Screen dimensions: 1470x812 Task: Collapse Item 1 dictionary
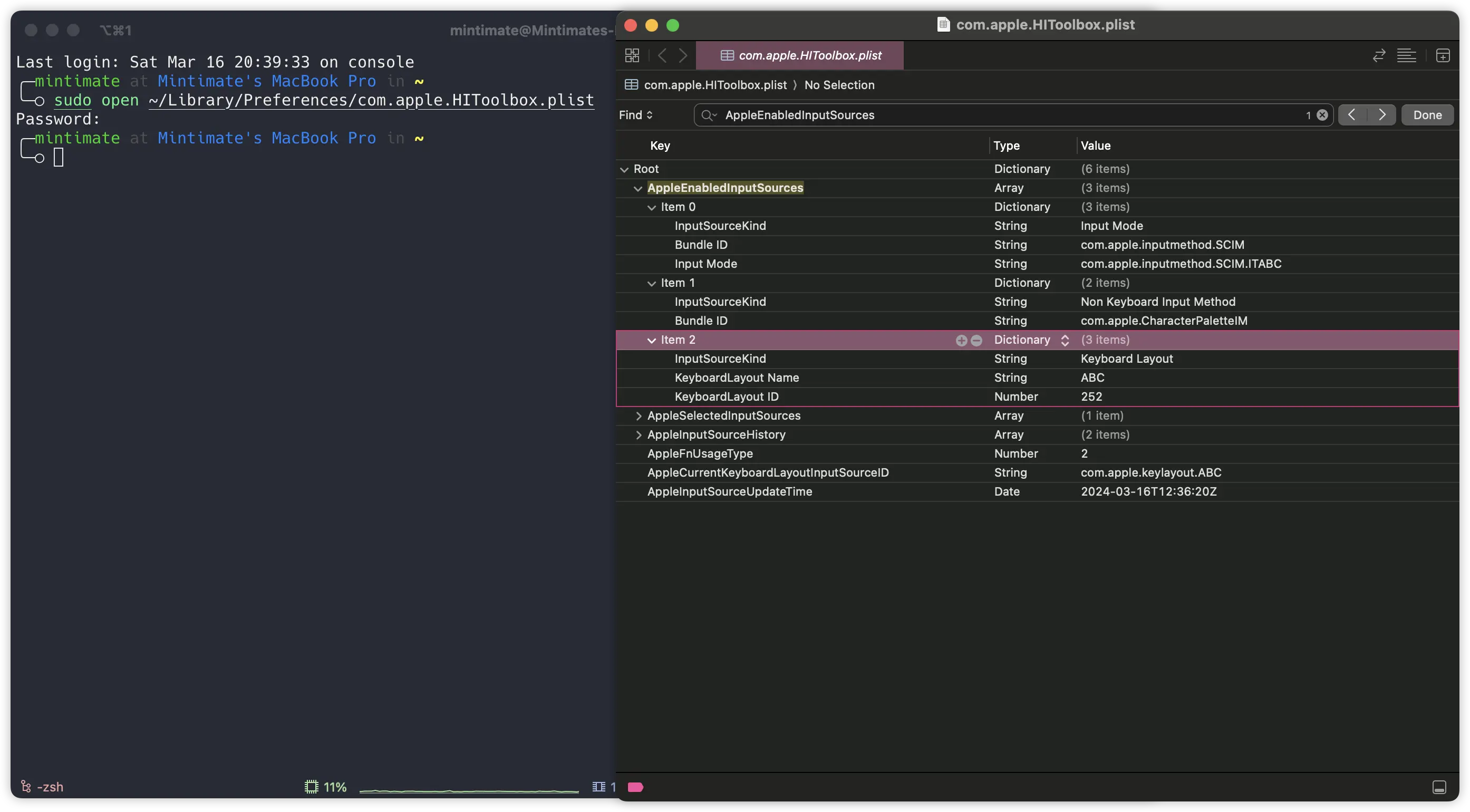652,283
